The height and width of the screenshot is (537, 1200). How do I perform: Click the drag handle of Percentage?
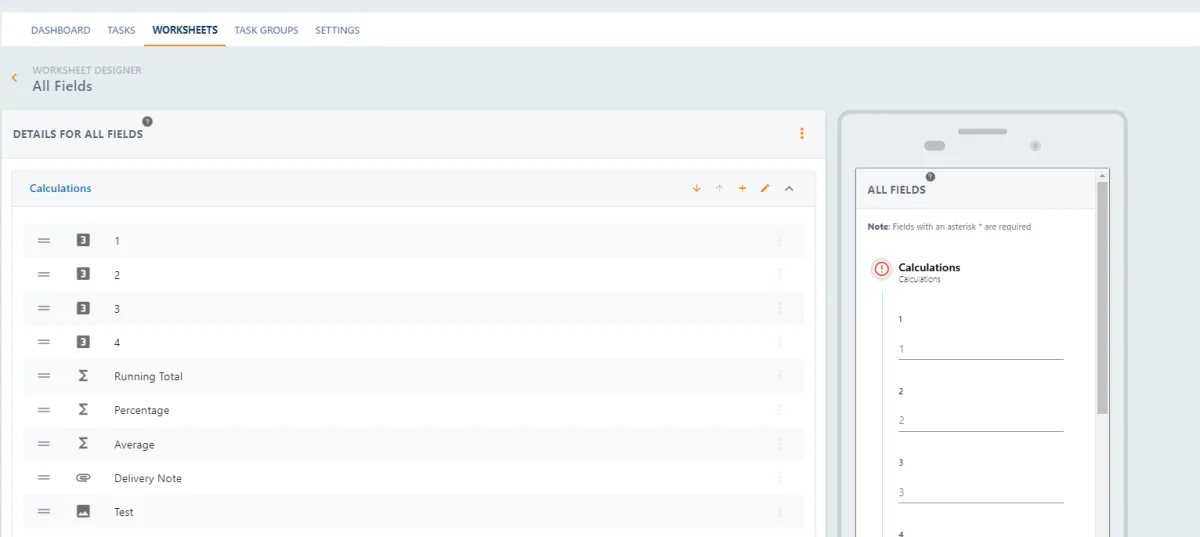pyautogui.click(x=44, y=410)
